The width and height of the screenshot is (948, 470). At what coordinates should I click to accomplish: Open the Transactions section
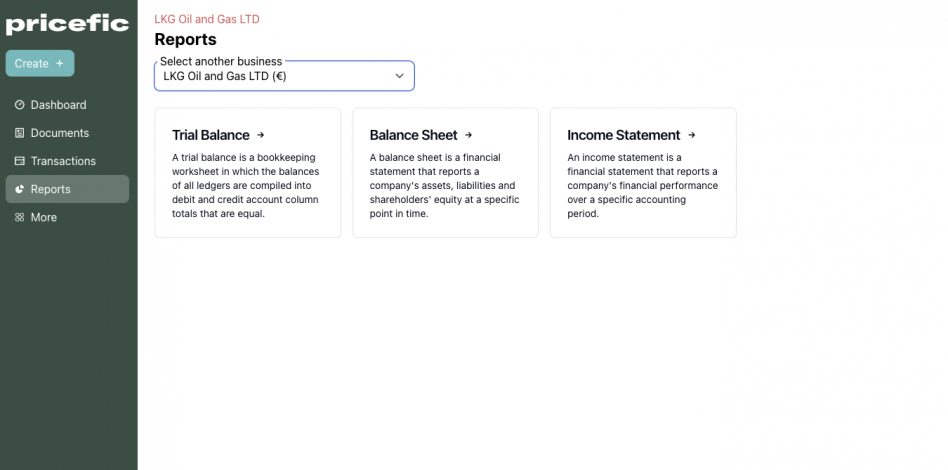tap(67, 161)
